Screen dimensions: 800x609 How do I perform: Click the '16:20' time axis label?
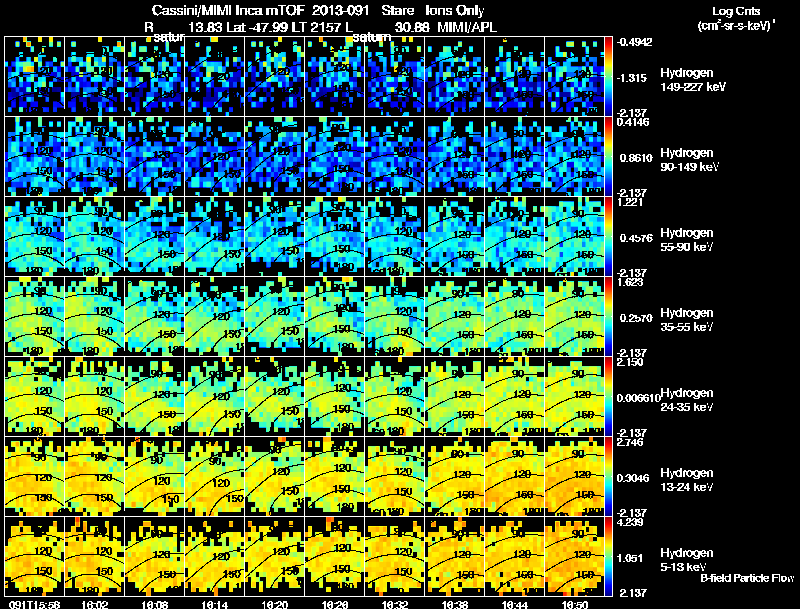(x=274, y=605)
